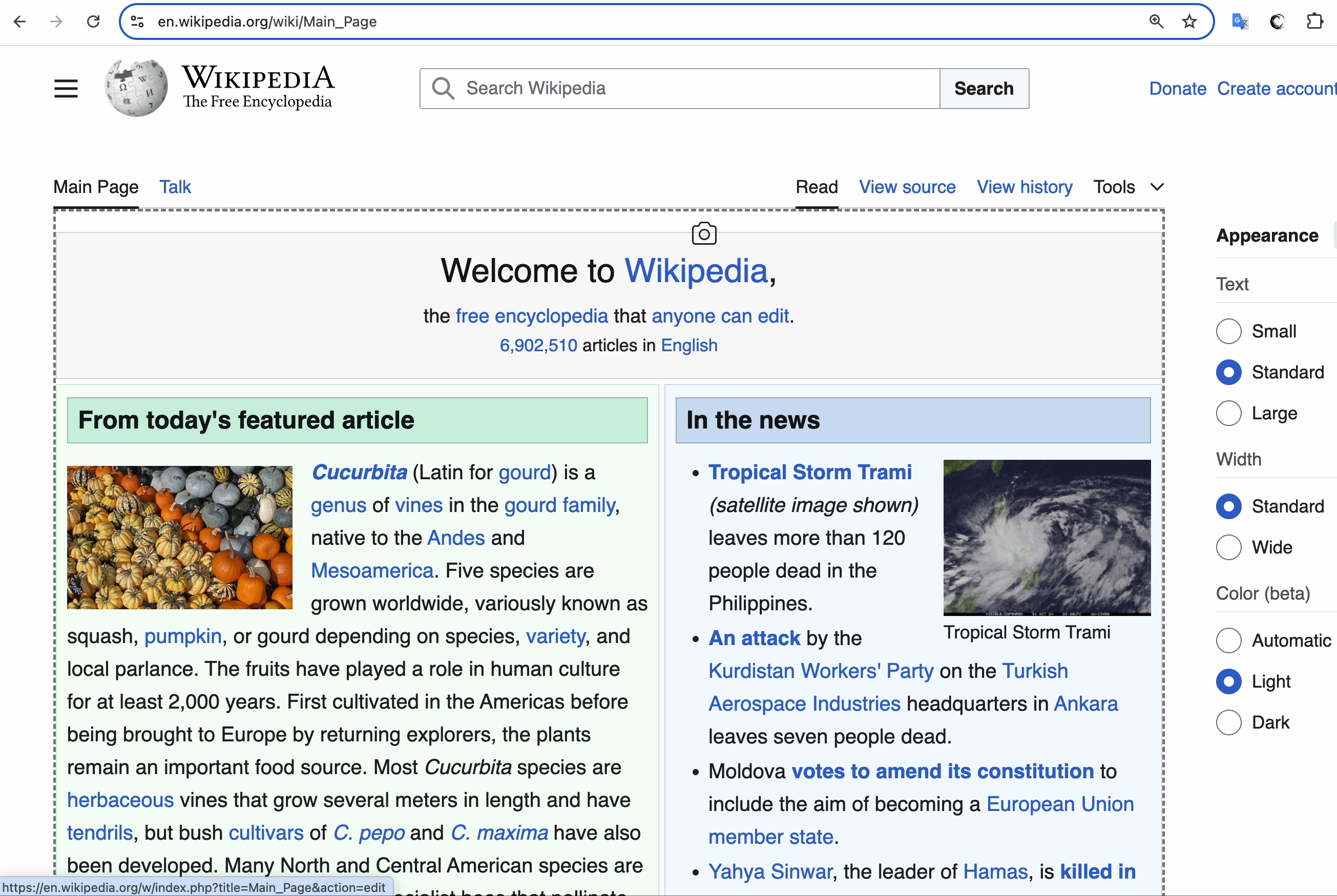Click the gourd family link
Screen dimensions: 1337x896
pyautogui.click(x=559, y=505)
